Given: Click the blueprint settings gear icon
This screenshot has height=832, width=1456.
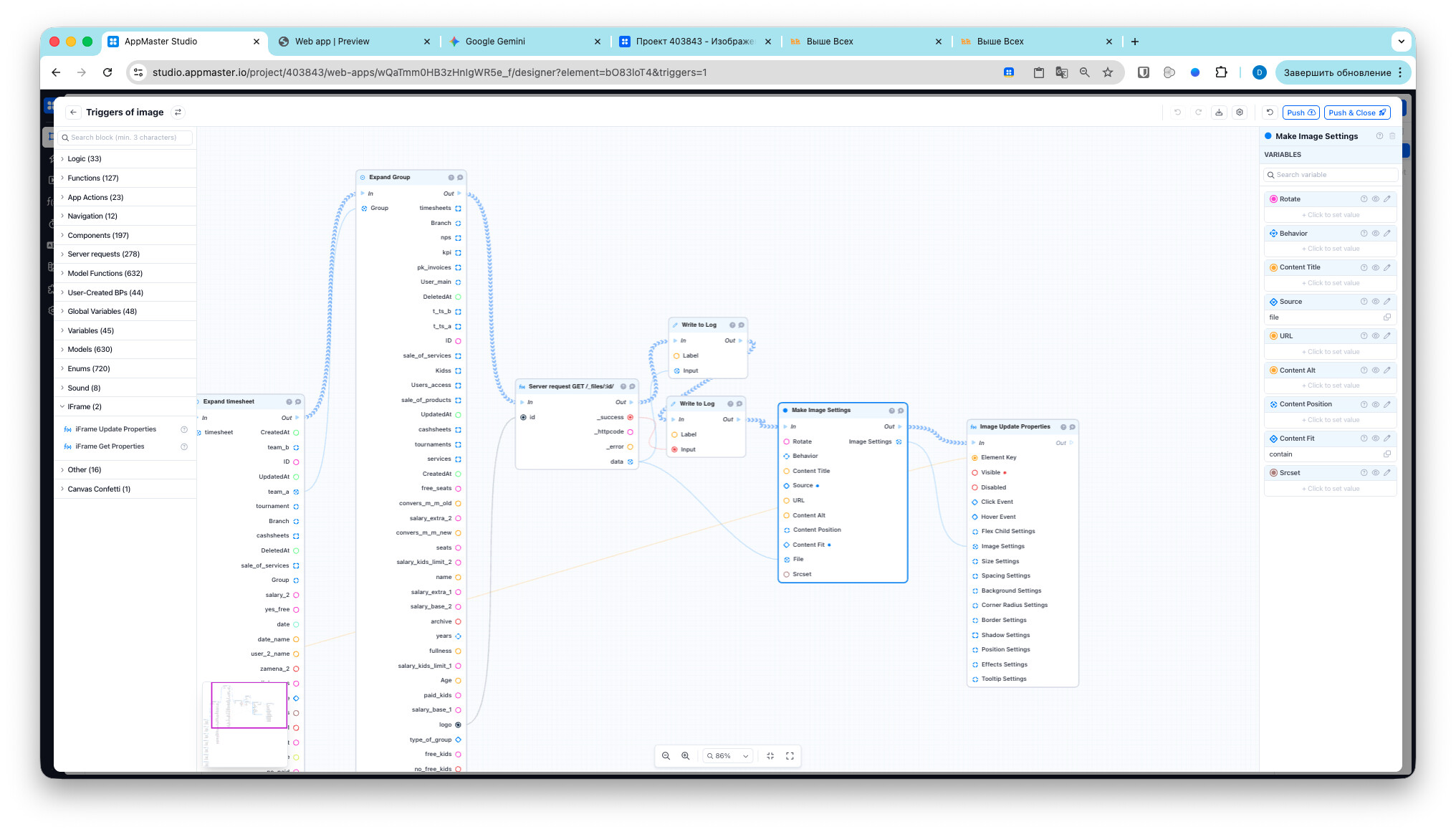Looking at the screenshot, I should 1240,113.
